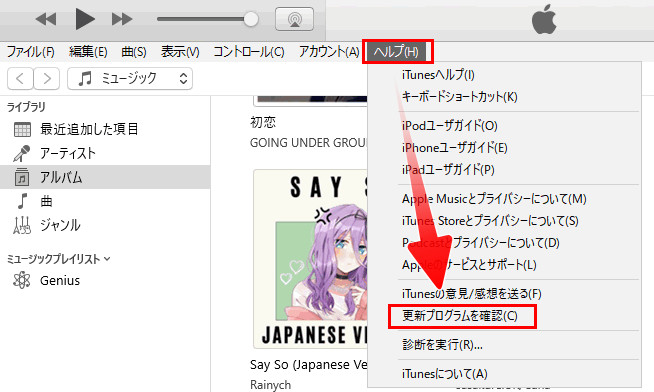Choose iTunesについて(A) menu entry

445,374
